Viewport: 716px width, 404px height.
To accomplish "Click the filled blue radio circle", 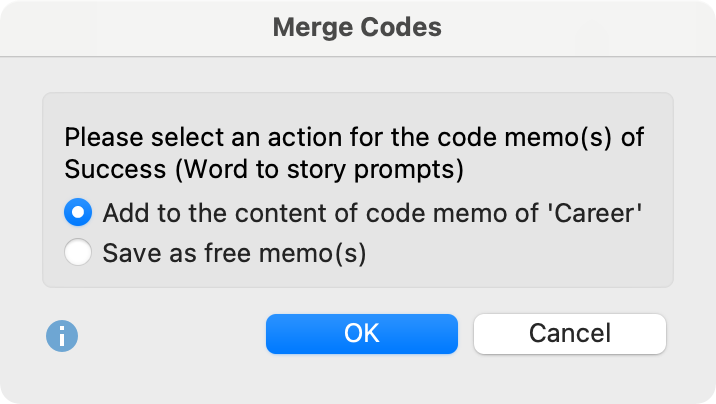I will [78, 212].
